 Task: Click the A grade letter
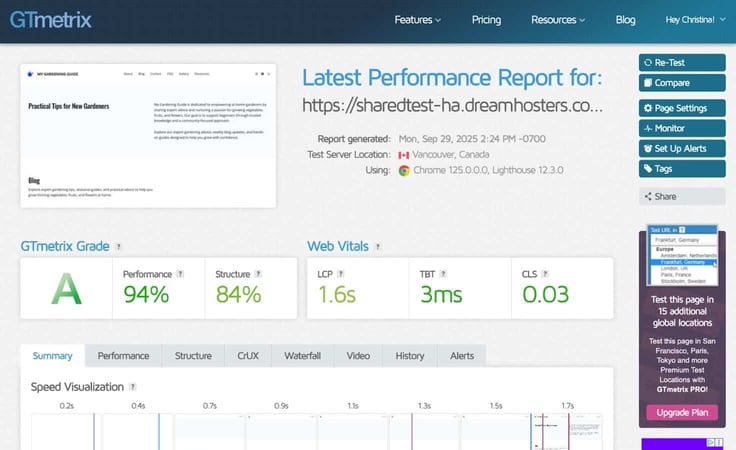tap(66, 289)
